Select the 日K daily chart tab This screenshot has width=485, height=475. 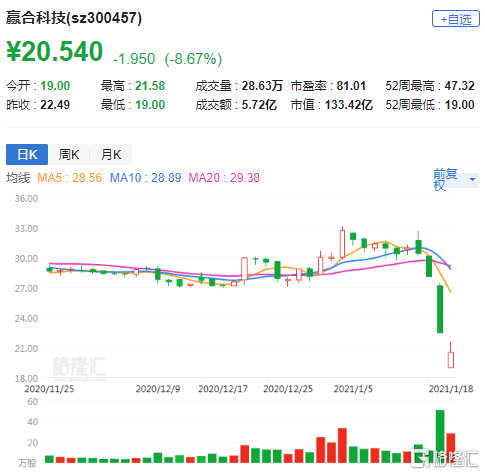[27, 154]
